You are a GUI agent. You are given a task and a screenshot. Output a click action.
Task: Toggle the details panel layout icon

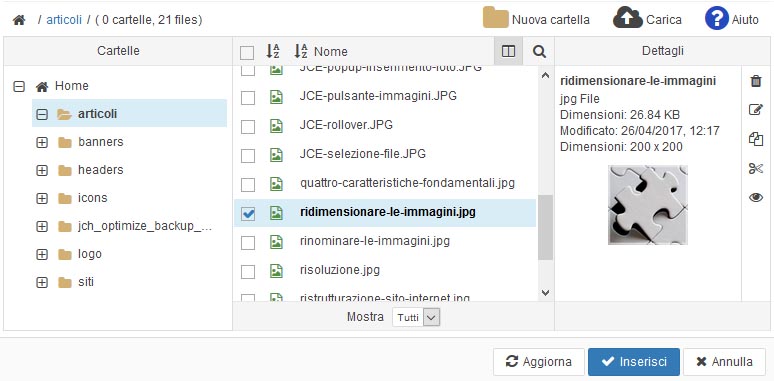[508, 51]
